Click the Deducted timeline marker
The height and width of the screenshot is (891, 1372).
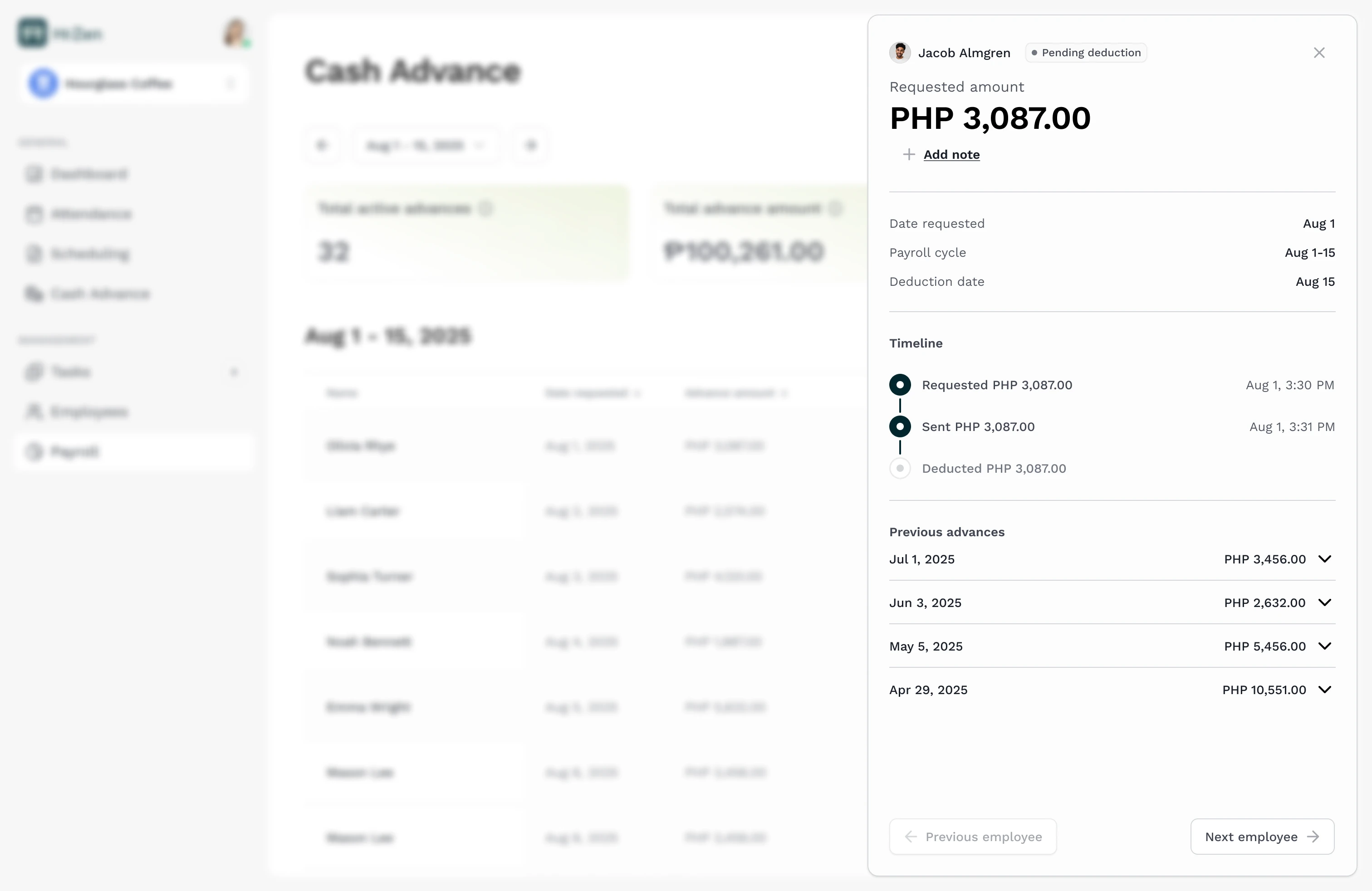(x=900, y=469)
